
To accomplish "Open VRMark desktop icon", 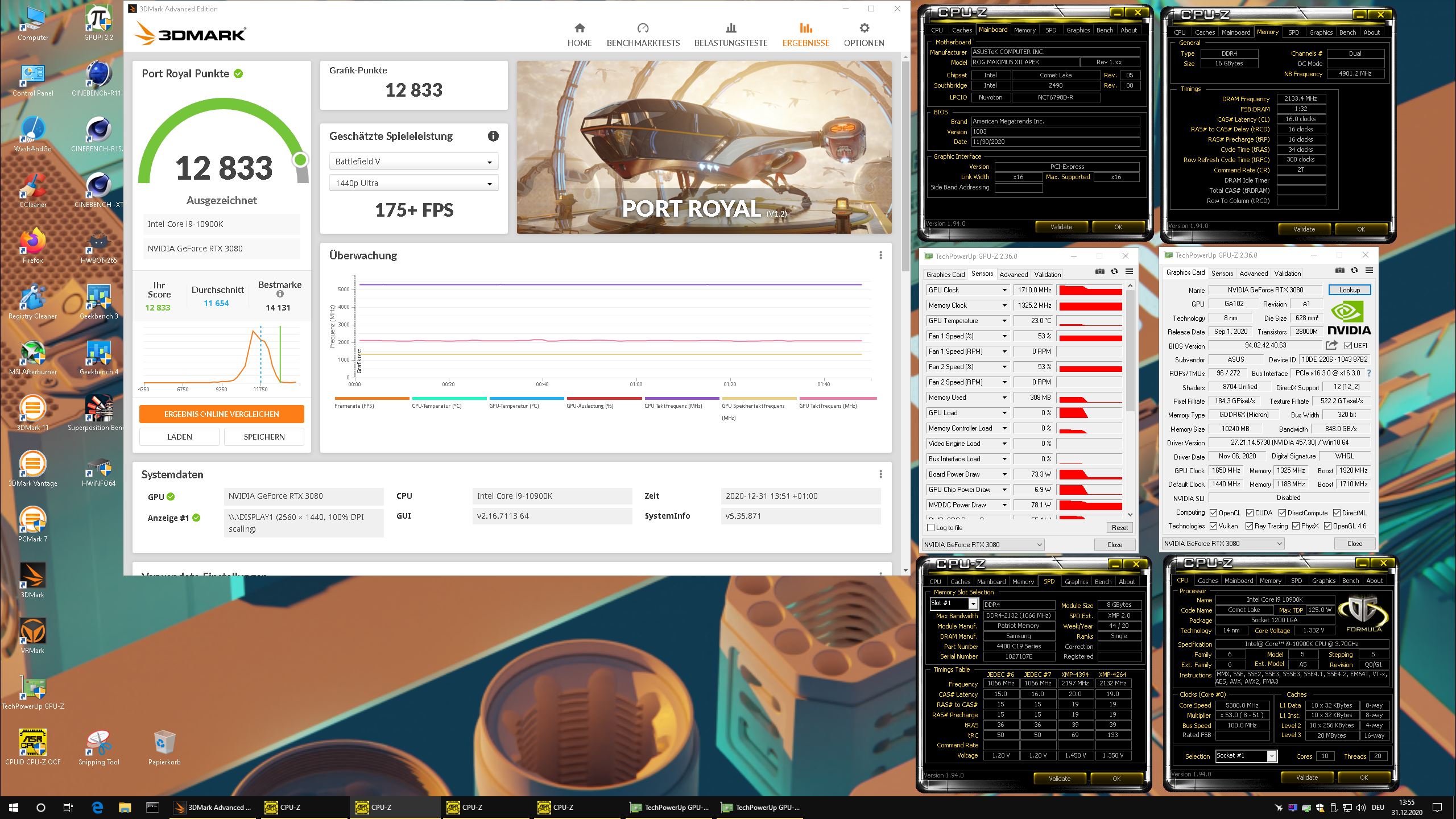I will pyautogui.click(x=33, y=636).
